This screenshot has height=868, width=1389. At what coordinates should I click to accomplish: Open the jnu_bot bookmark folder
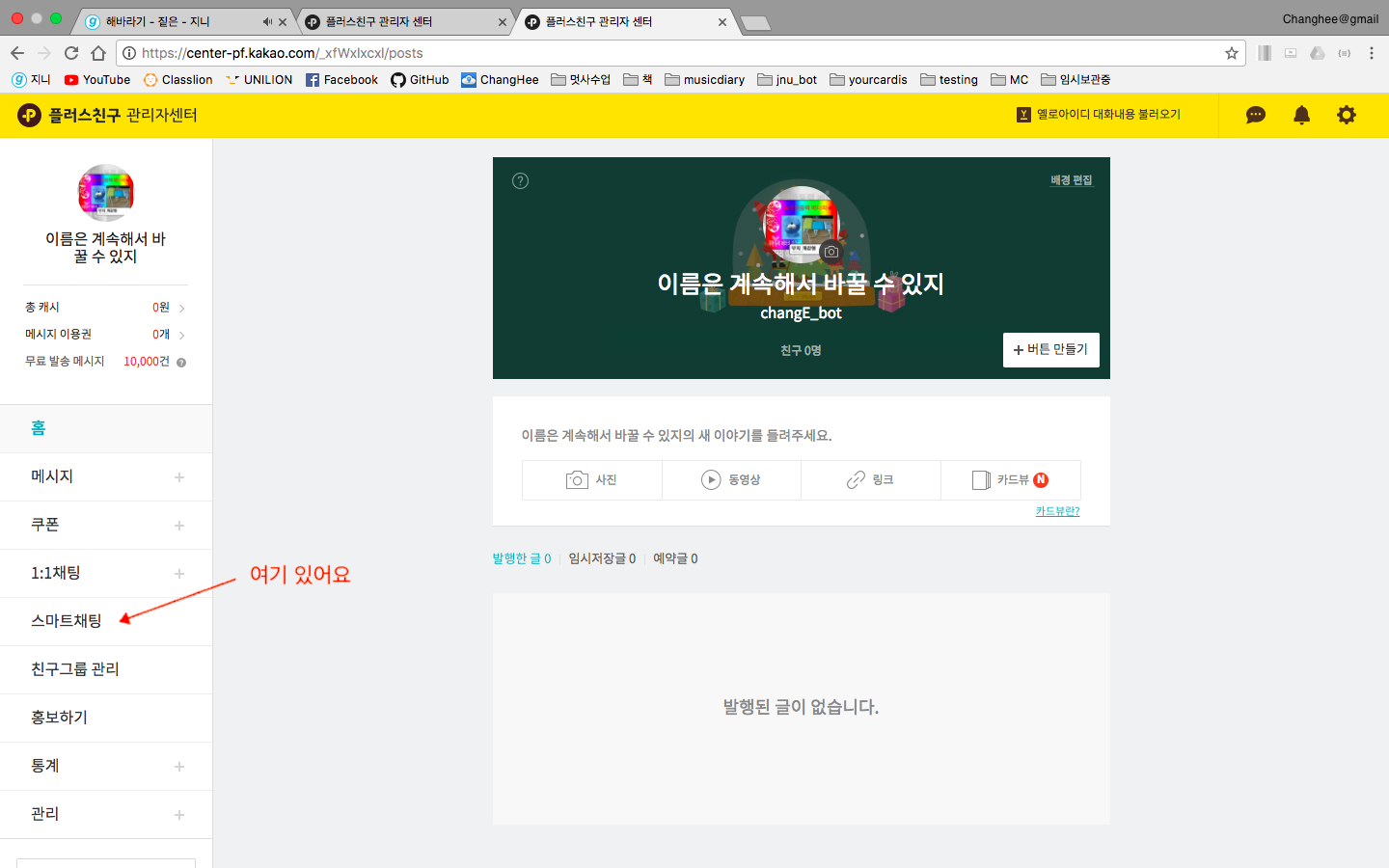pos(787,80)
